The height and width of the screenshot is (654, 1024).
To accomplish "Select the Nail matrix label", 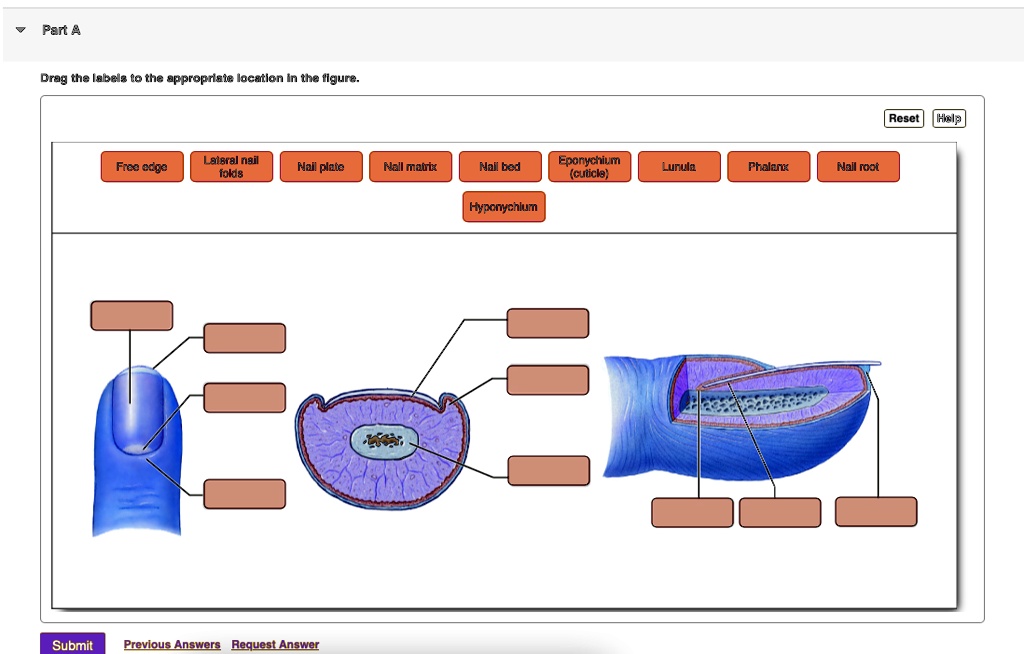I will coord(410,166).
